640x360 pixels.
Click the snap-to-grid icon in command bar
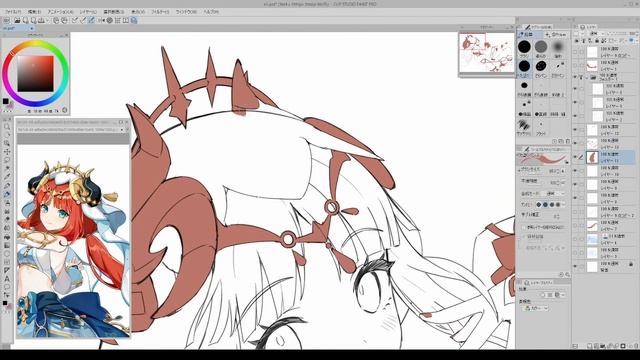click(x=118, y=20)
